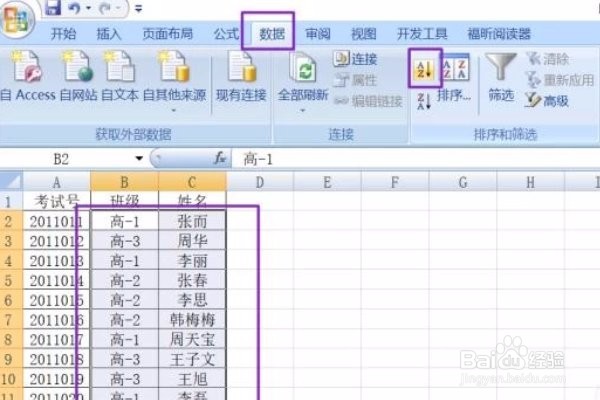The width and height of the screenshot is (600, 400).
Task: Undo the last action
Action: click(x=74, y=8)
